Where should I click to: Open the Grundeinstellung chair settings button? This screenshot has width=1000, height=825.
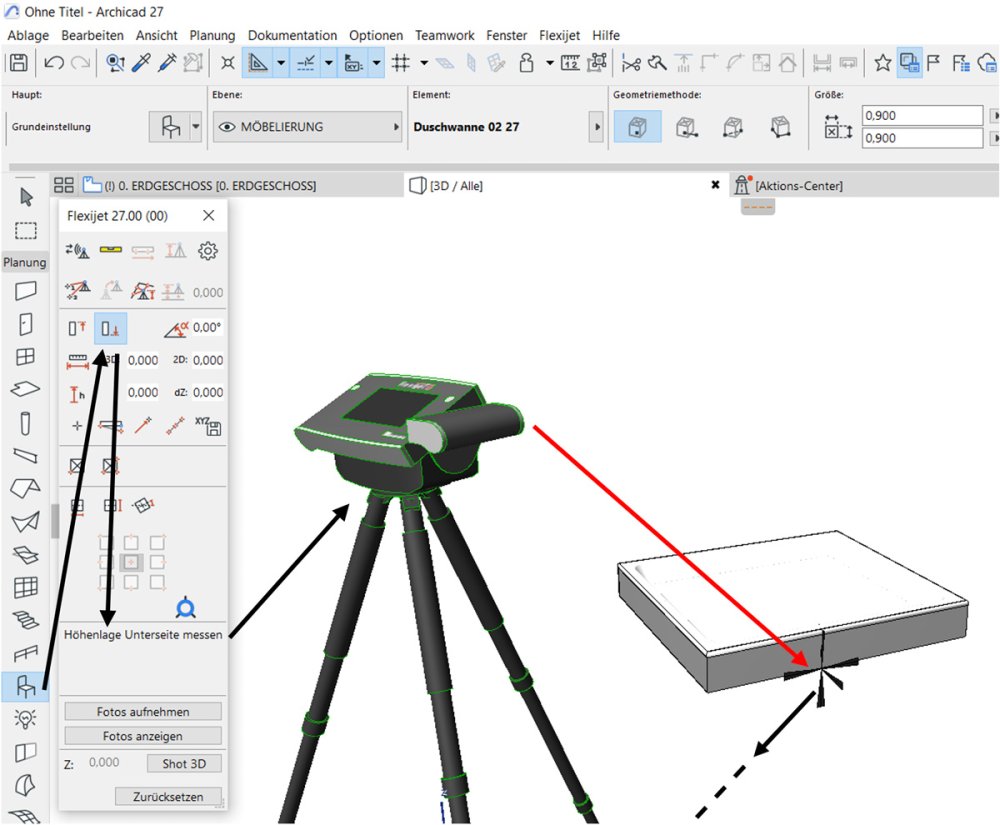(170, 126)
